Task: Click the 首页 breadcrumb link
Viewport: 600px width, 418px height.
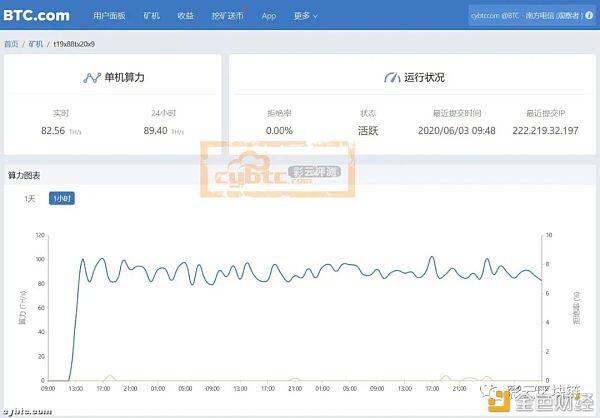Action: coord(11,44)
